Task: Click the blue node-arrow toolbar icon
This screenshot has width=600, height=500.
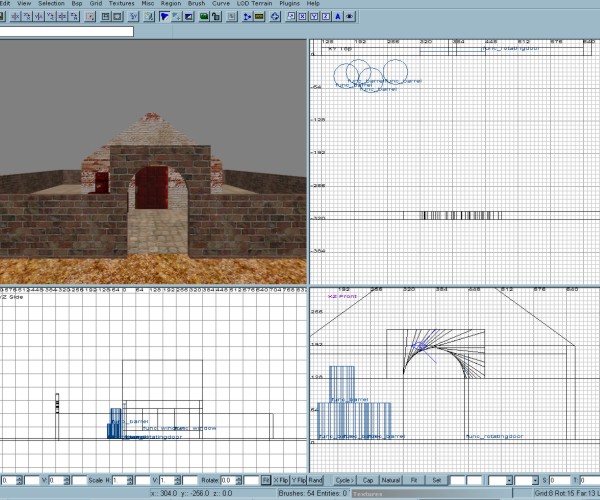Action: click(247, 16)
